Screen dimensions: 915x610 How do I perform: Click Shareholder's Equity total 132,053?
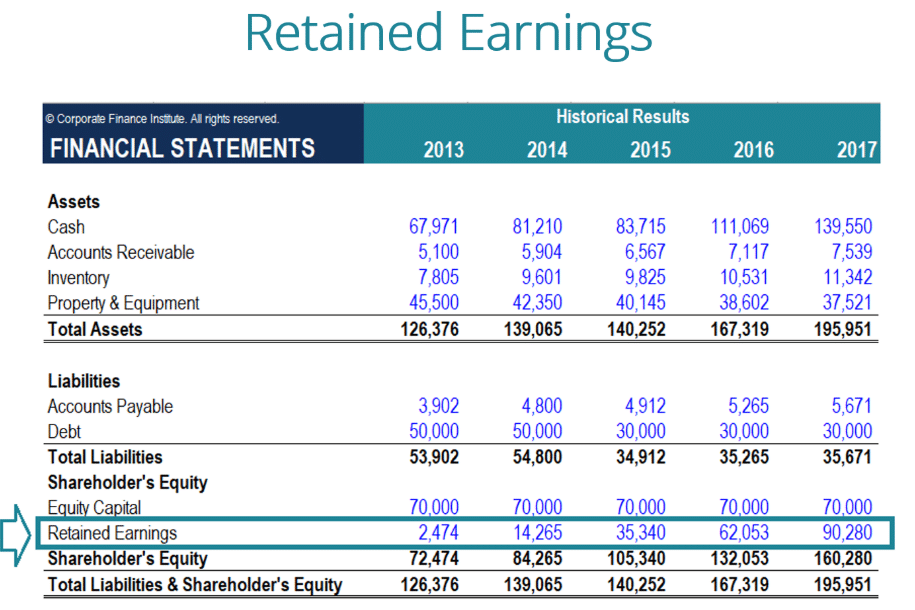[x=740, y=559]
